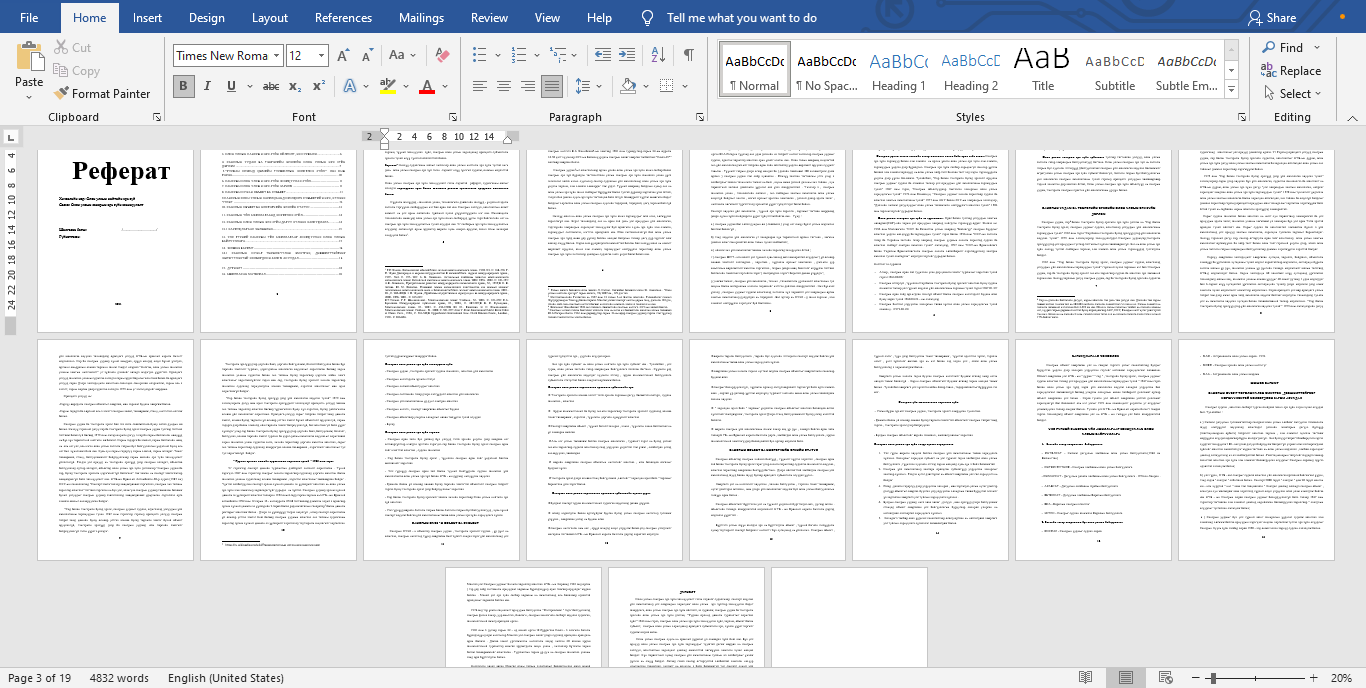Screen dimensions: 1366x688
Task: Apply the Heading 1 style
Action: coord(898,70)
